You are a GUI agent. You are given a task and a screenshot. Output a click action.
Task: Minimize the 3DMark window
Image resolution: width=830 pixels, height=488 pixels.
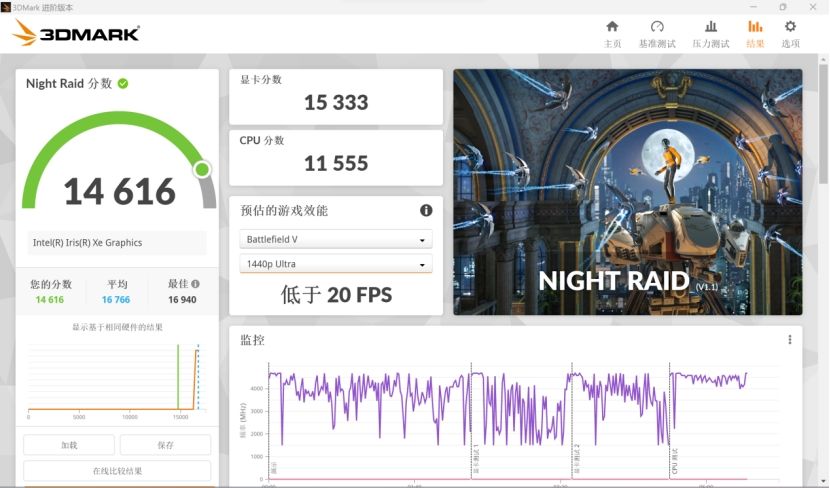pyautogui.click(x=754, y=7)
